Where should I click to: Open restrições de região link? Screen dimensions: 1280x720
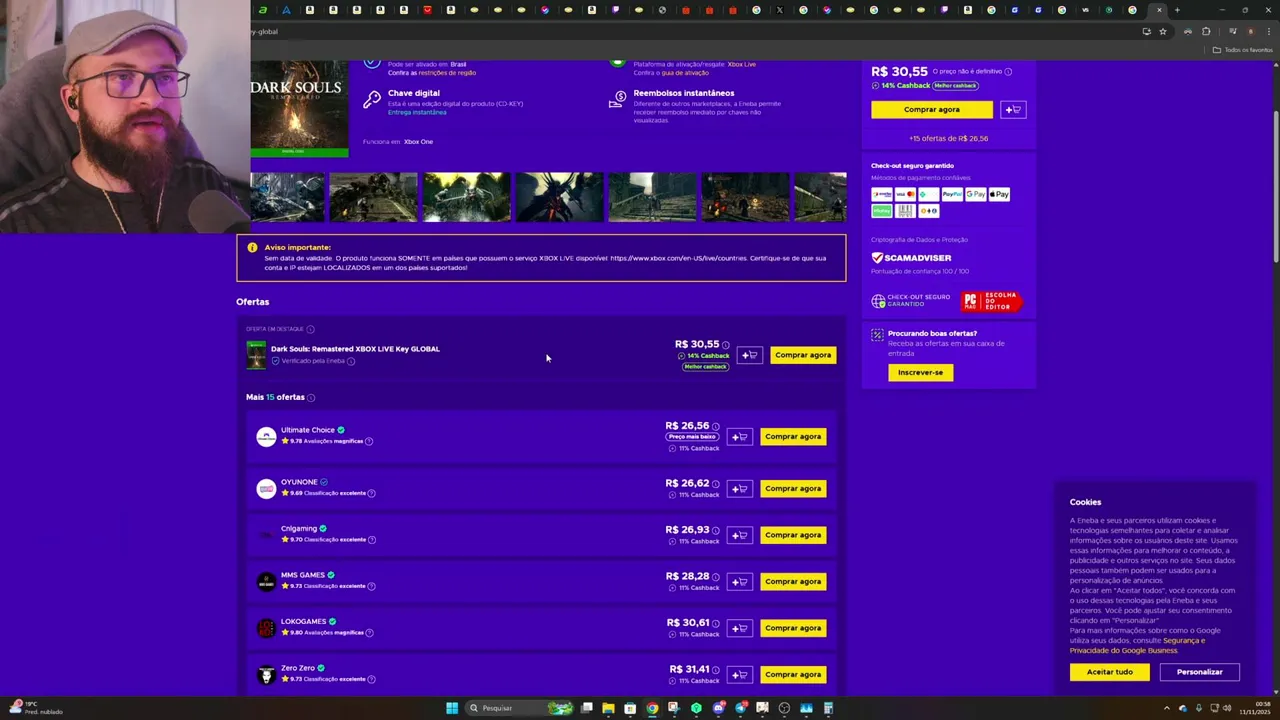[447, 73]
